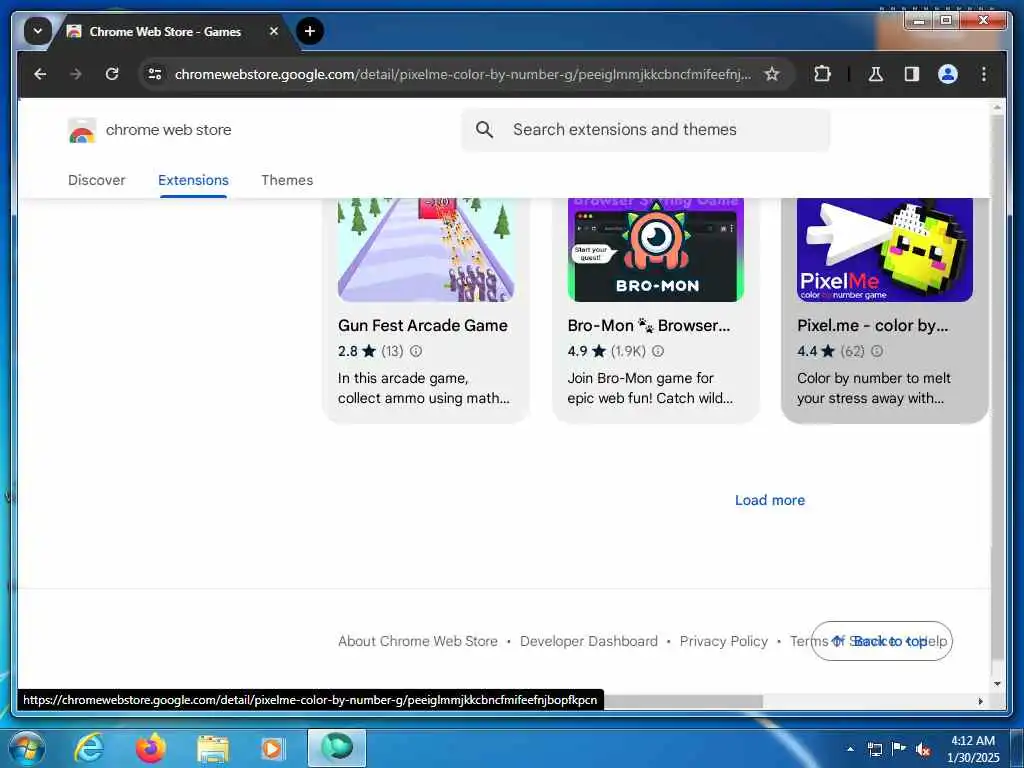Open the taskbar clock and date
This screenshot has height=768, width=1024.
(973, 749)
